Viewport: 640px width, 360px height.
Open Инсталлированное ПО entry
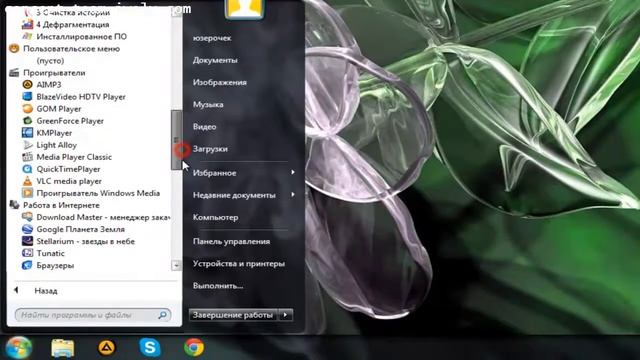click(81, 36)
